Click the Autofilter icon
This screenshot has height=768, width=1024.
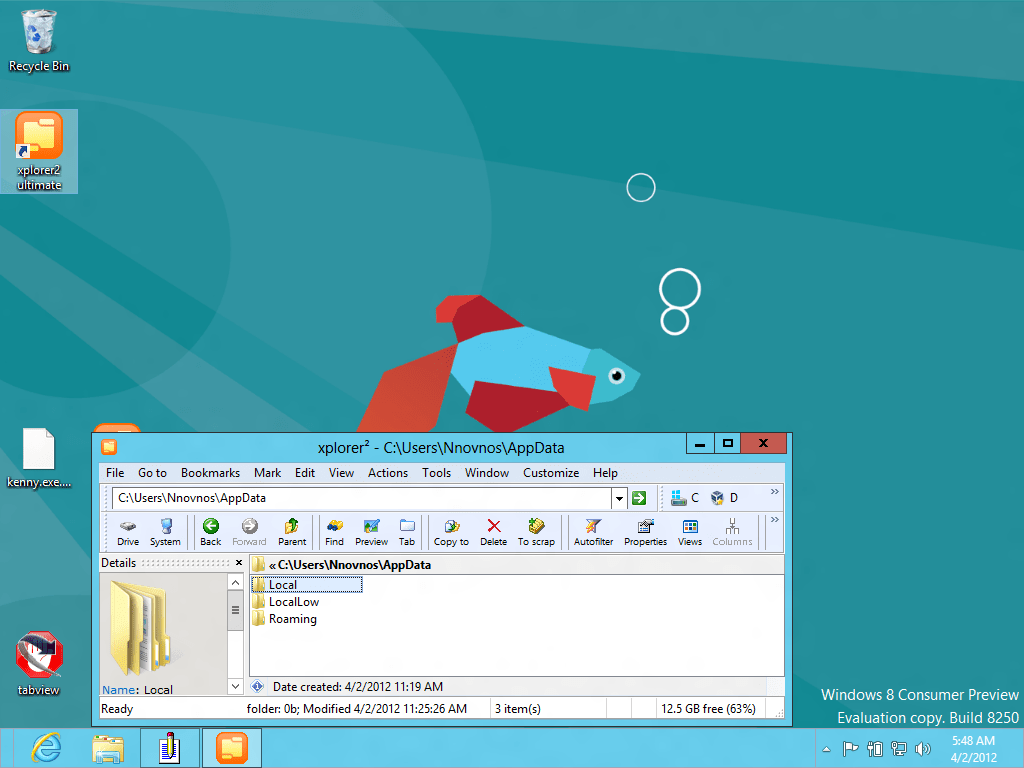point(594,532)
